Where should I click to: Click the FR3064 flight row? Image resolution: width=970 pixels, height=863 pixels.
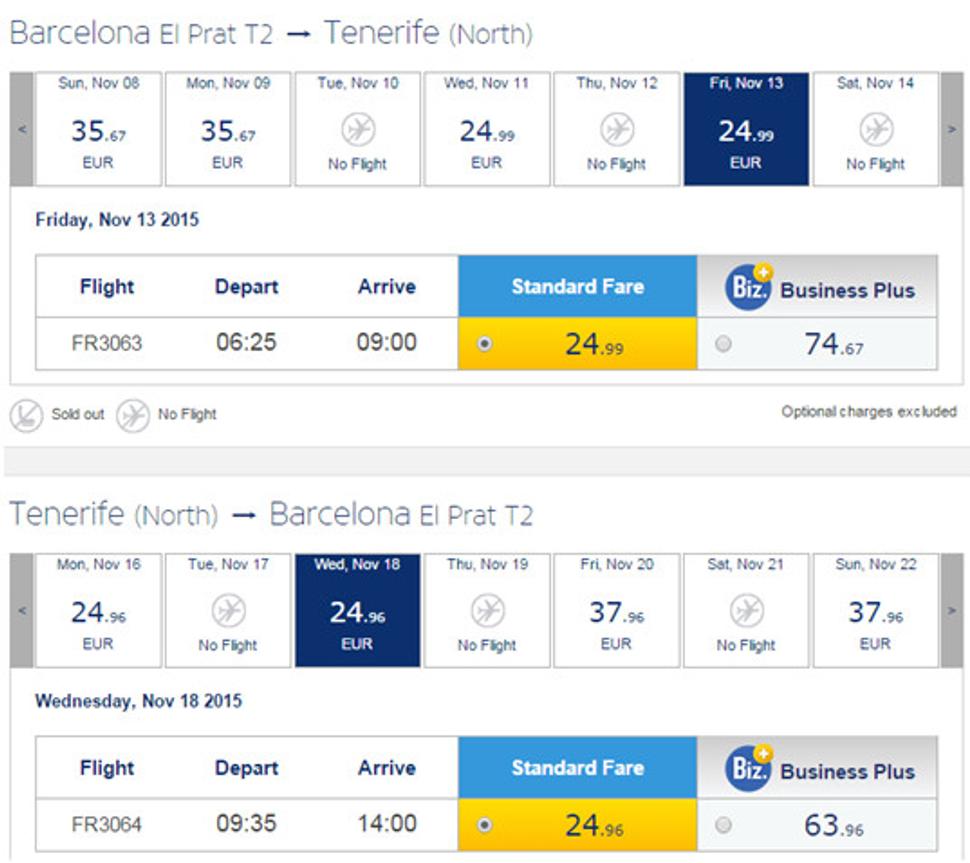click(487, 825)
